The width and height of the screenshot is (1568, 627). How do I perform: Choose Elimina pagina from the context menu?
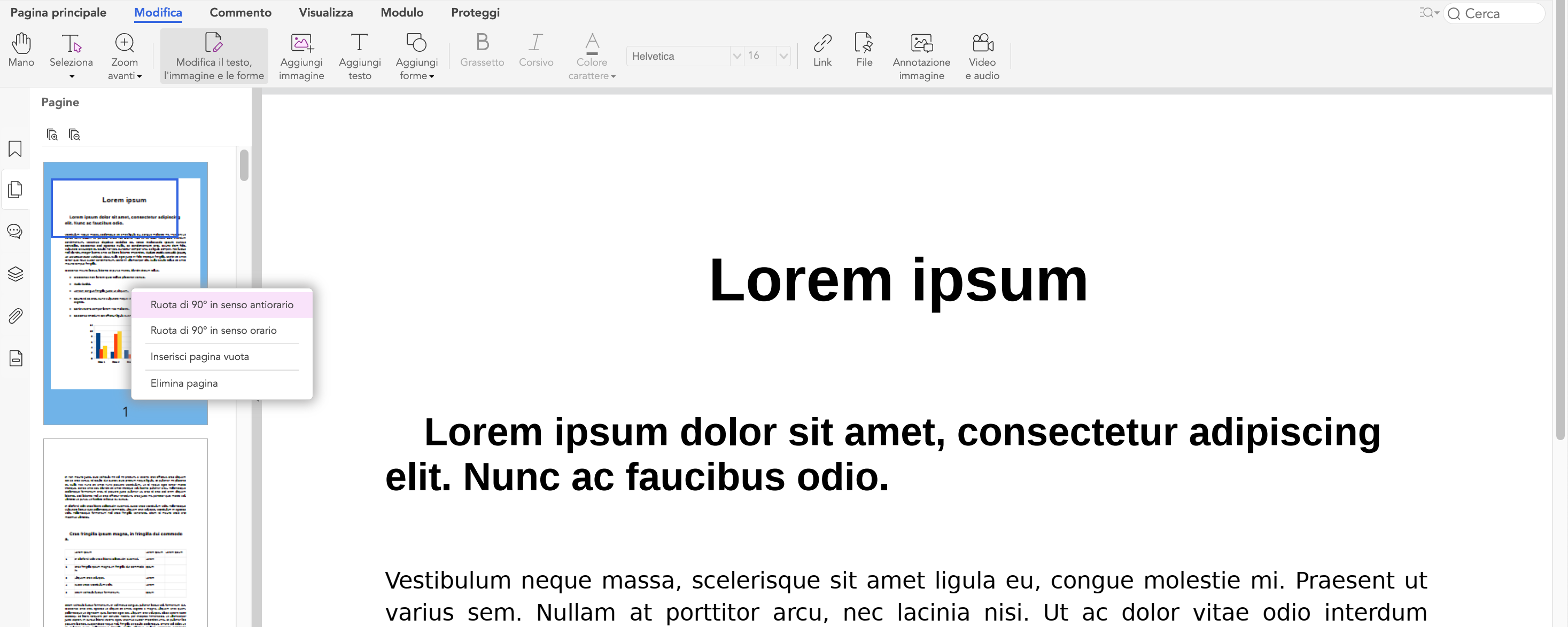tap(184, 382)
